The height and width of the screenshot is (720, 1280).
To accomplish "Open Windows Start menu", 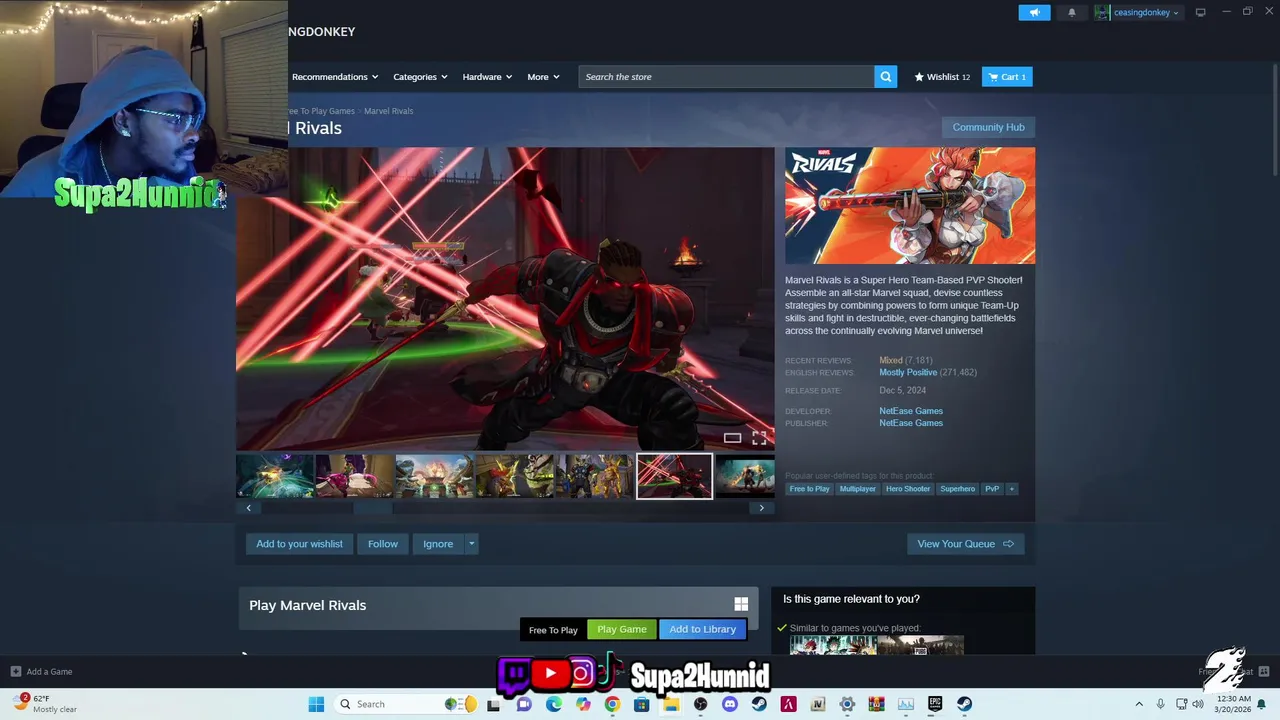I will point(316,704).
